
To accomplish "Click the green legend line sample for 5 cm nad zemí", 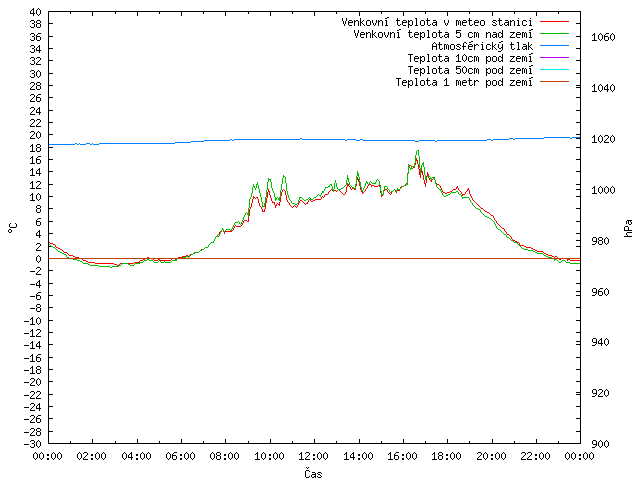I will [554, 34].
